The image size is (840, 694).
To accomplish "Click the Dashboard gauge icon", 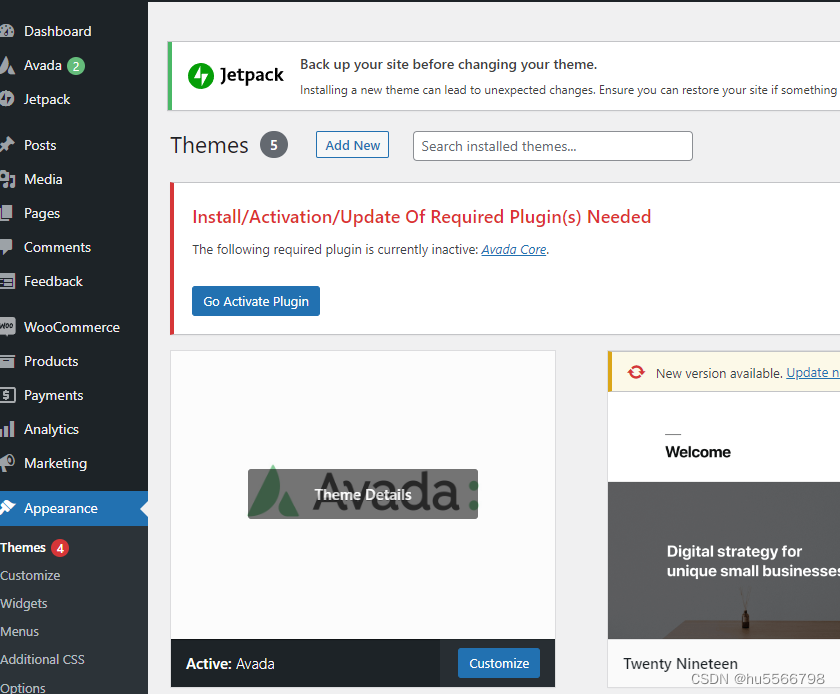I will coord(6,31).
